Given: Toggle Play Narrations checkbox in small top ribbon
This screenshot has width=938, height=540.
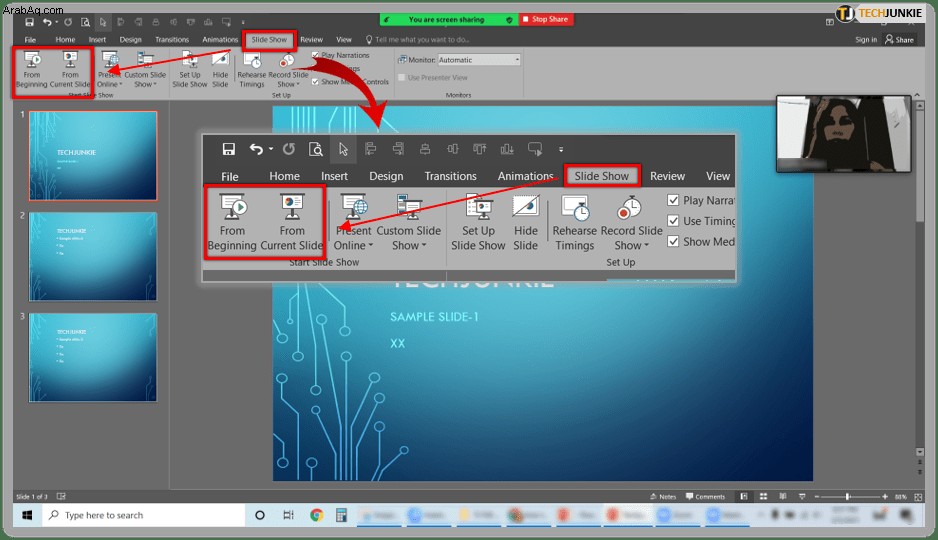Looking at the screenshot, I should (x=315, y=55).
